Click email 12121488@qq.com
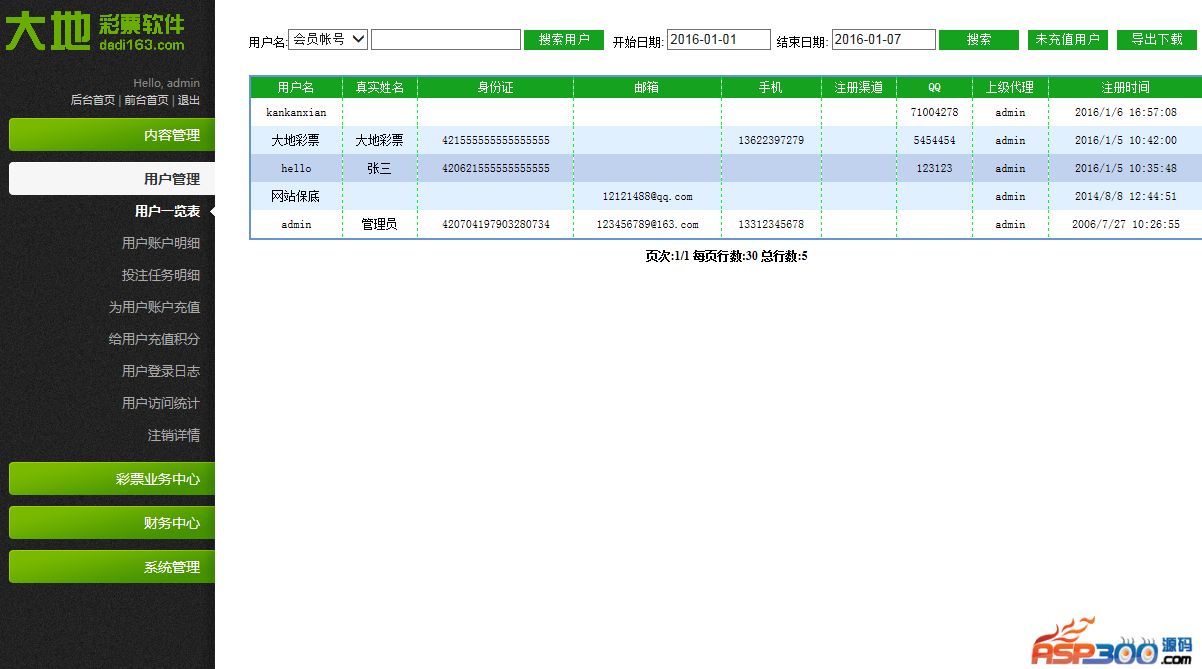 click(x=647, y=197)
